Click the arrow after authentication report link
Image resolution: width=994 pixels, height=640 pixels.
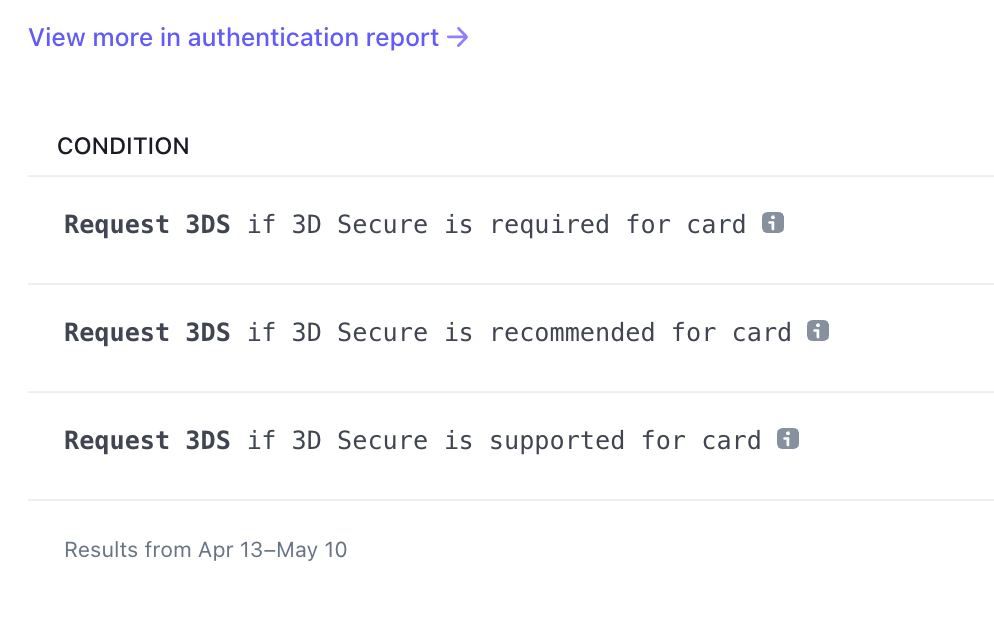click(x=458, y=38)
